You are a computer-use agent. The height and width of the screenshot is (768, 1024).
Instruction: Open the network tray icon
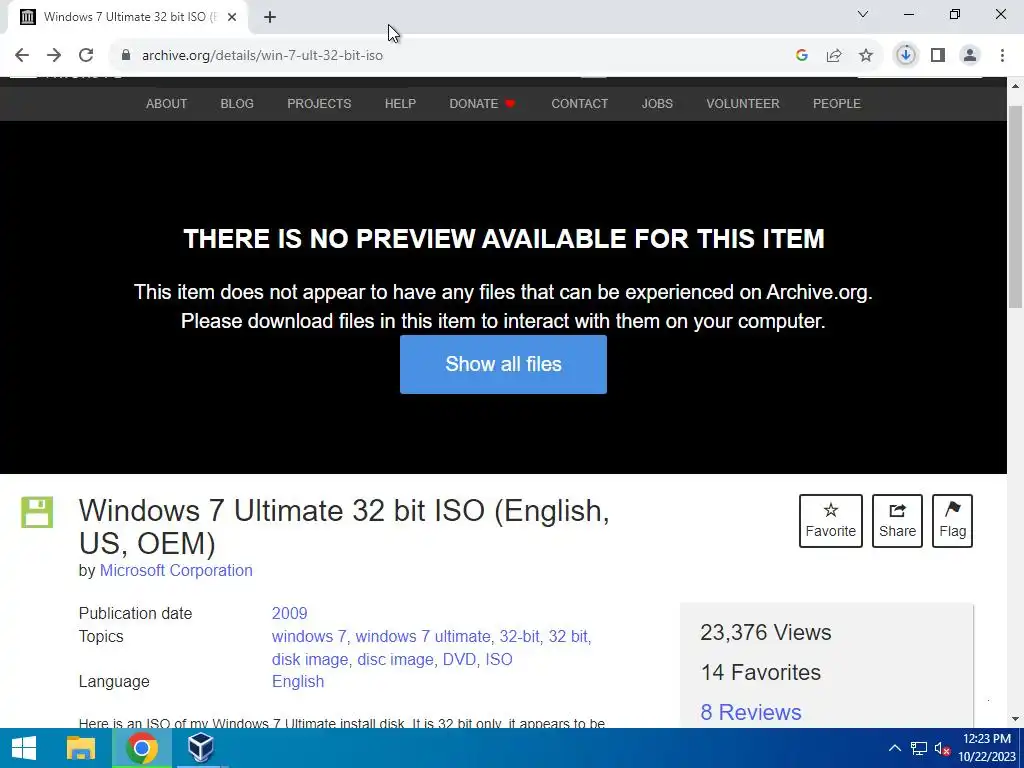[x=919, y=748]
